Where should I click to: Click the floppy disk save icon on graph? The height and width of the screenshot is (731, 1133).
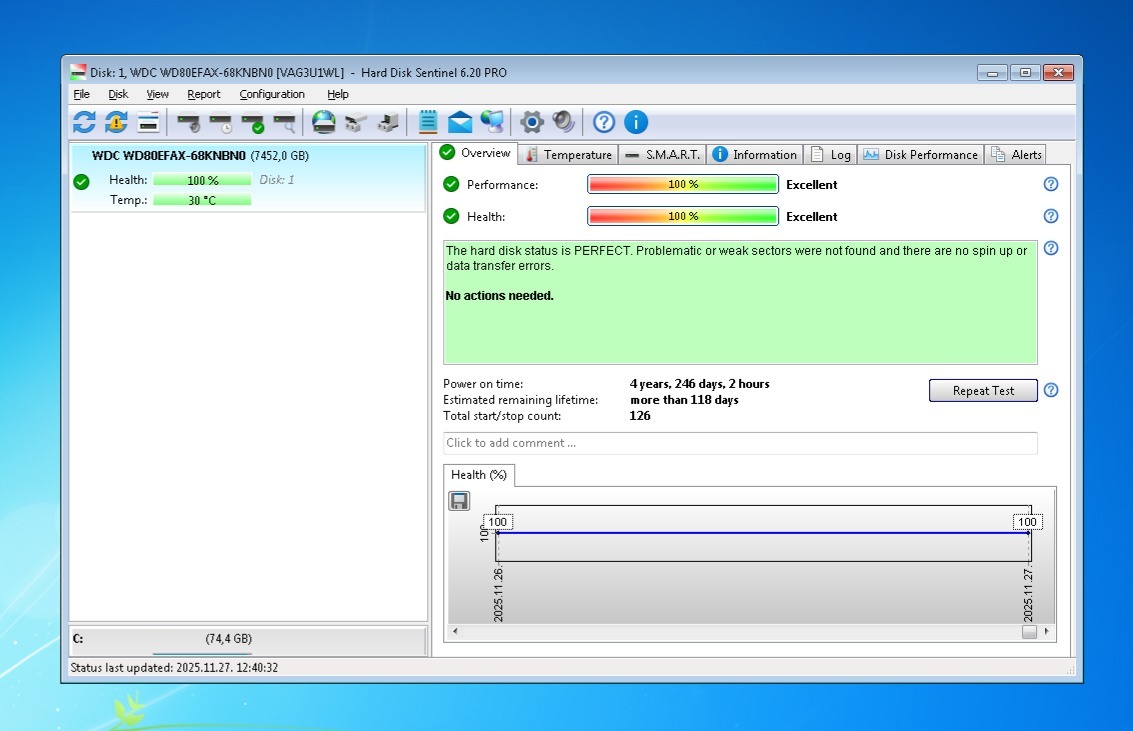460,501
